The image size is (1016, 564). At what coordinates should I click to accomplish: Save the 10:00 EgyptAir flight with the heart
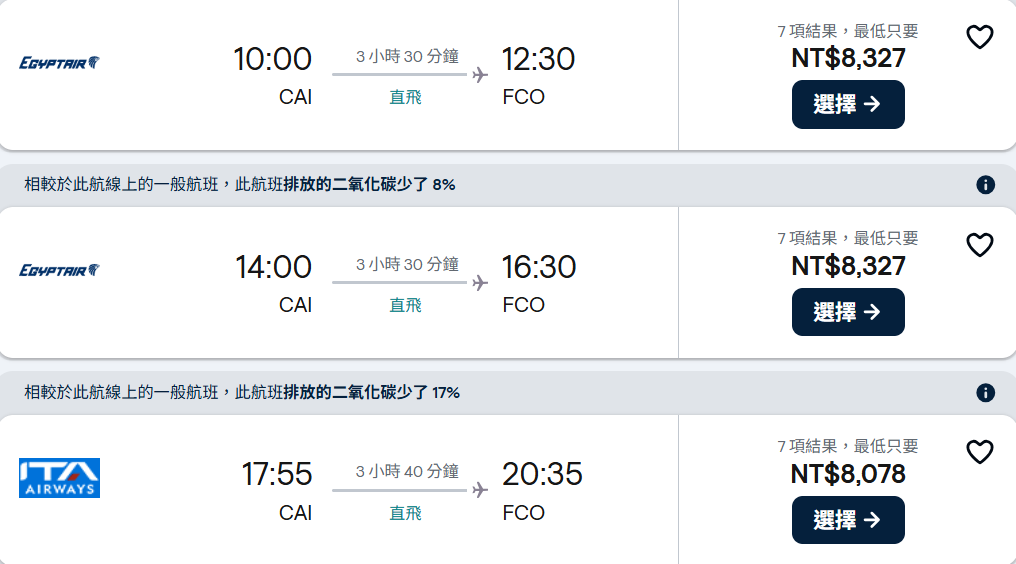pos(979,37)
